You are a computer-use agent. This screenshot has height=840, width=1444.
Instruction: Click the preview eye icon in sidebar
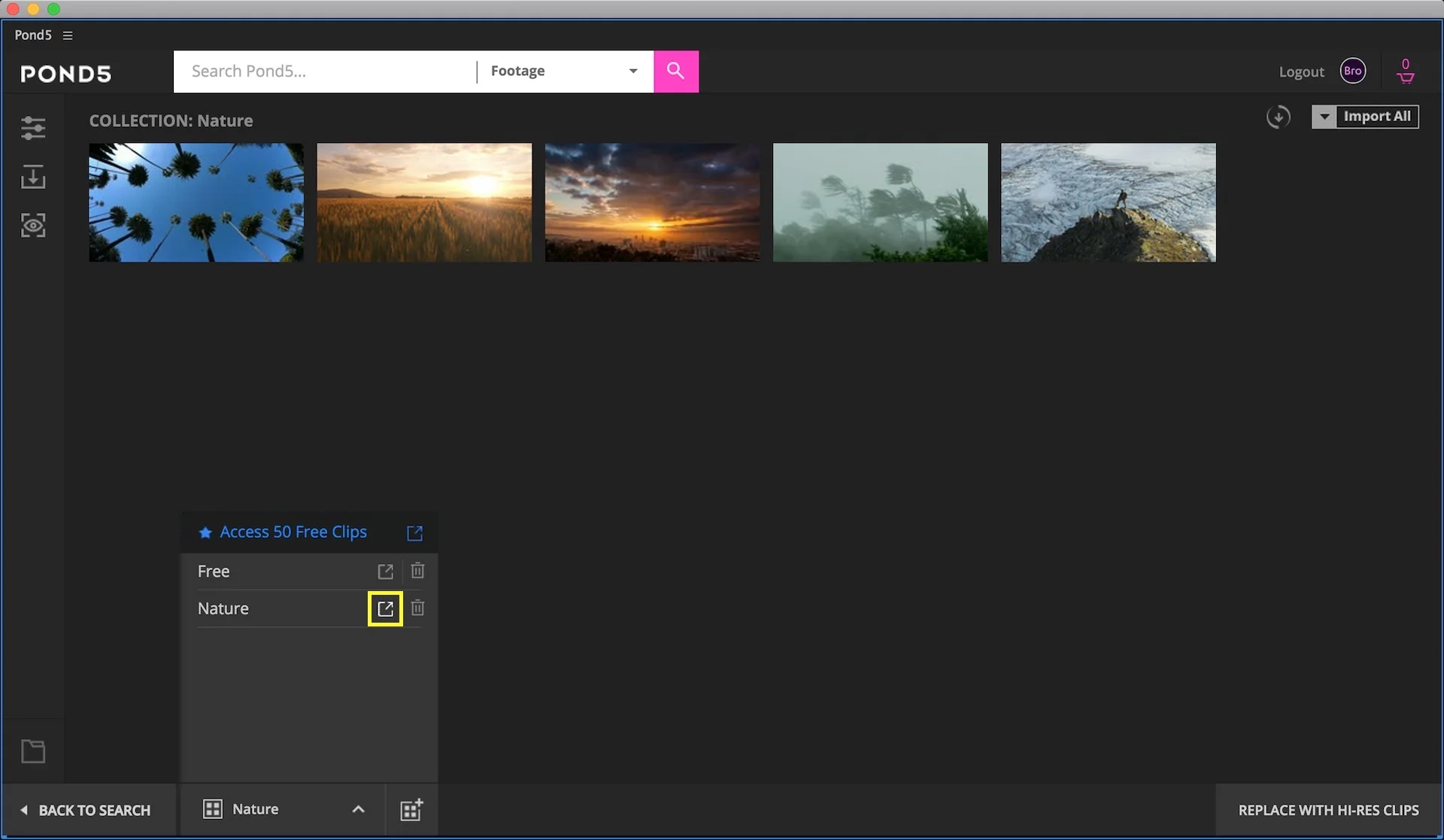(x=33, y=226)
